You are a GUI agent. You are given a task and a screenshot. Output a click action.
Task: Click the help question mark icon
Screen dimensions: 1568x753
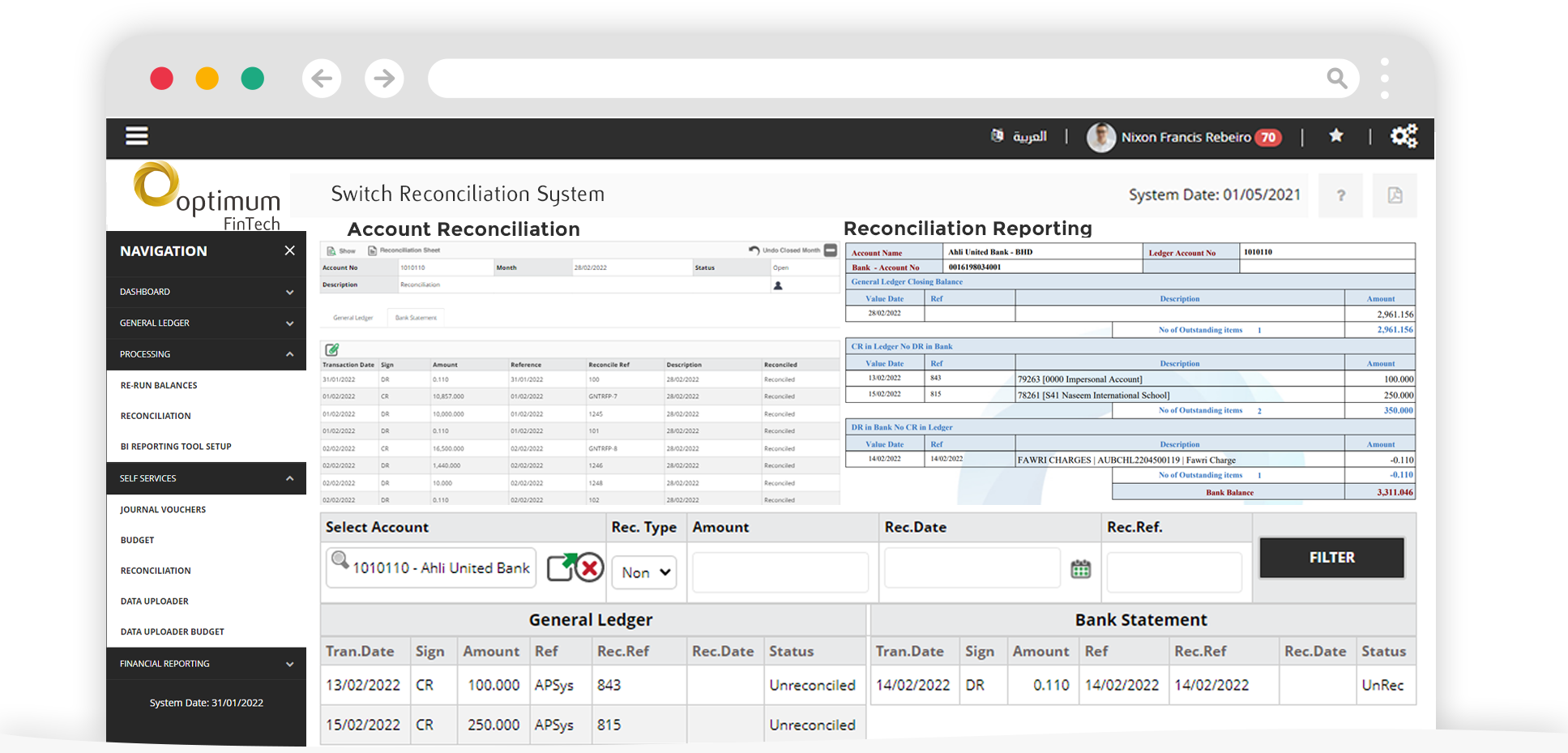[1340, 195]
